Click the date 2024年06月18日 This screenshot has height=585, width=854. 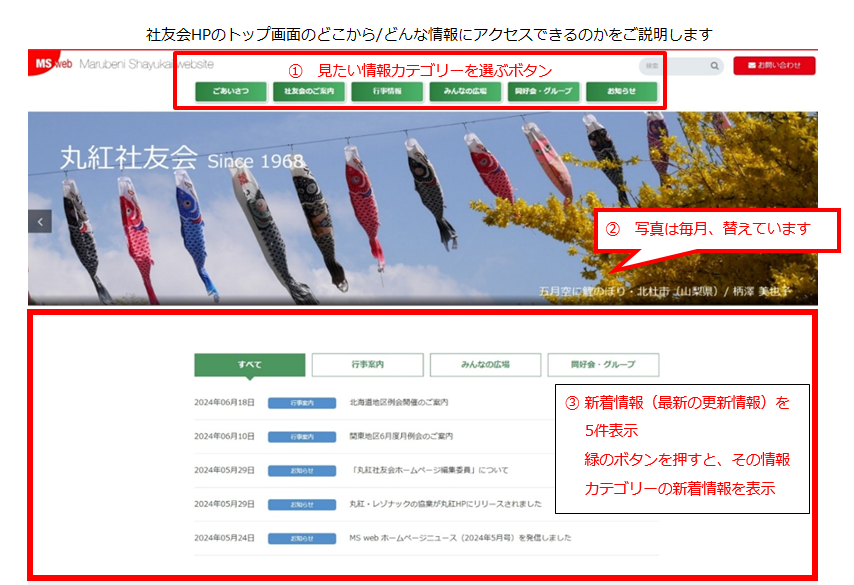click(224, 403)
